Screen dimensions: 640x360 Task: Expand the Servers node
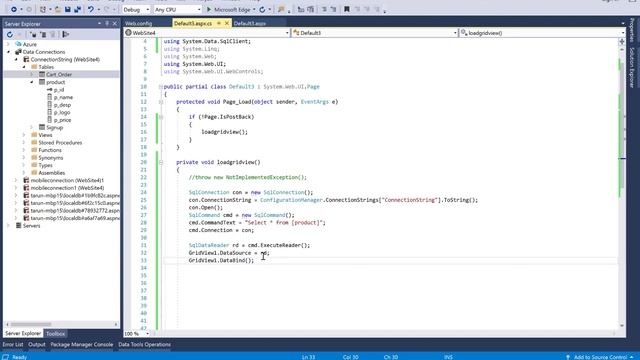8,226
